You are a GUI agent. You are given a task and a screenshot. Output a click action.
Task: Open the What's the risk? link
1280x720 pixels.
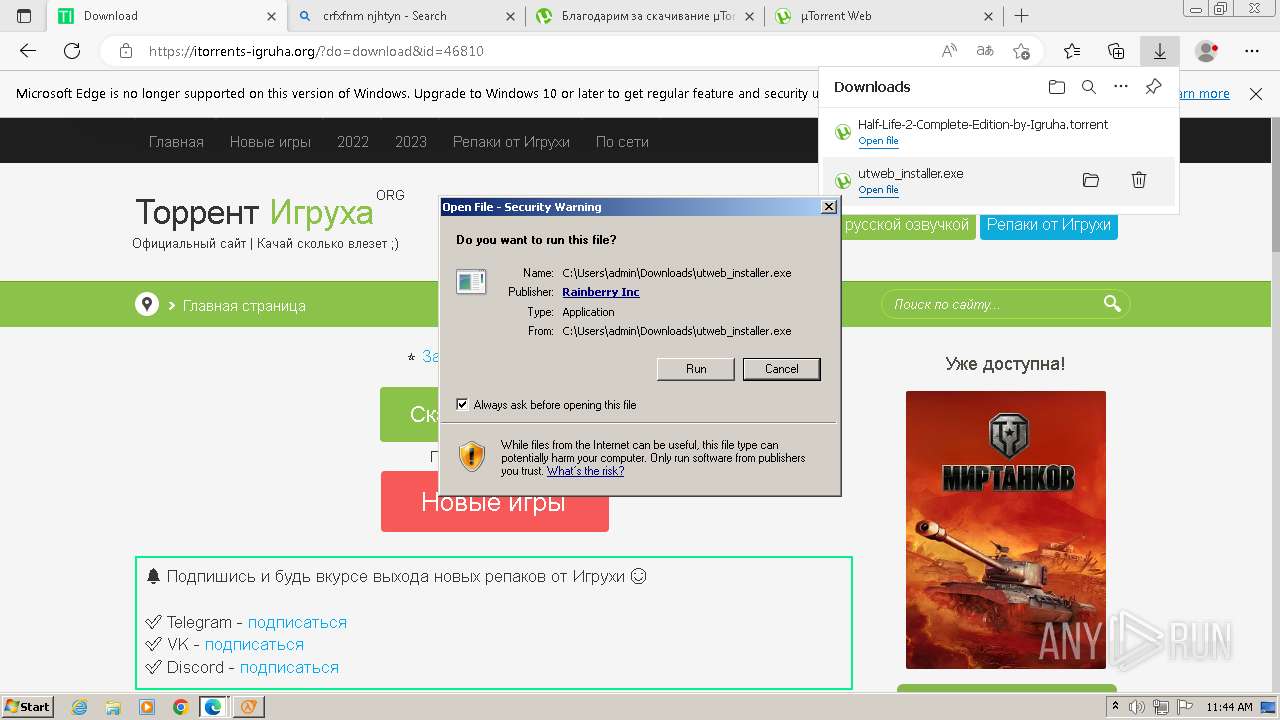pyautogui.click(x=585, y=471)
